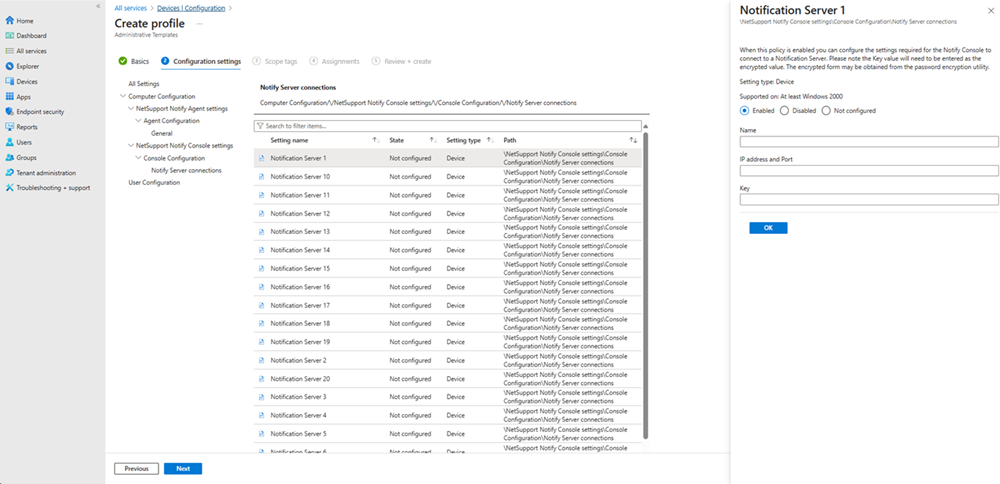The image size is (1000, 484).
Task: Go to the Basics step tab
Action: coord(134,61)
